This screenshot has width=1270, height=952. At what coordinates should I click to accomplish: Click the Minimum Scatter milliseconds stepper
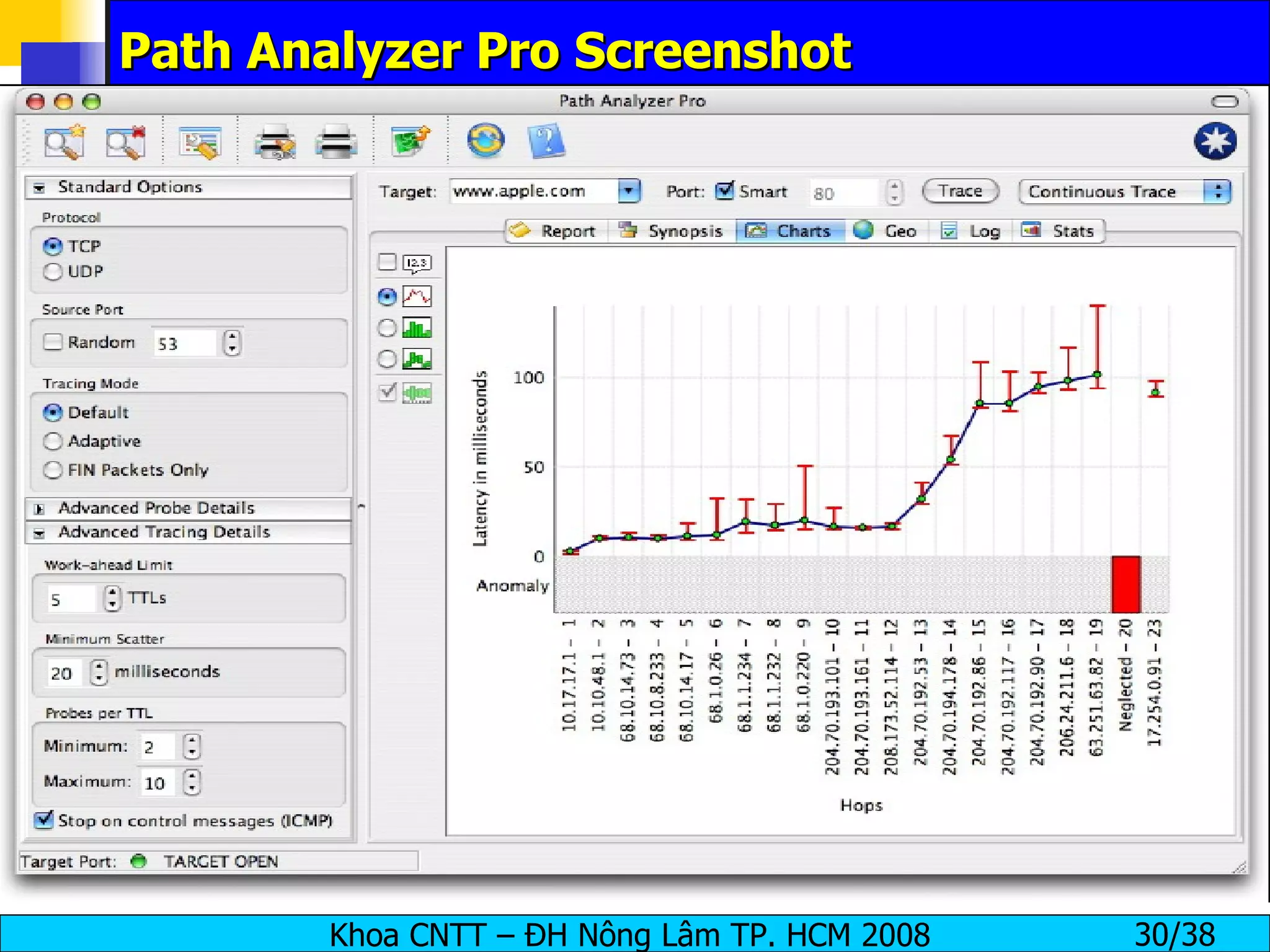(99, 672)
